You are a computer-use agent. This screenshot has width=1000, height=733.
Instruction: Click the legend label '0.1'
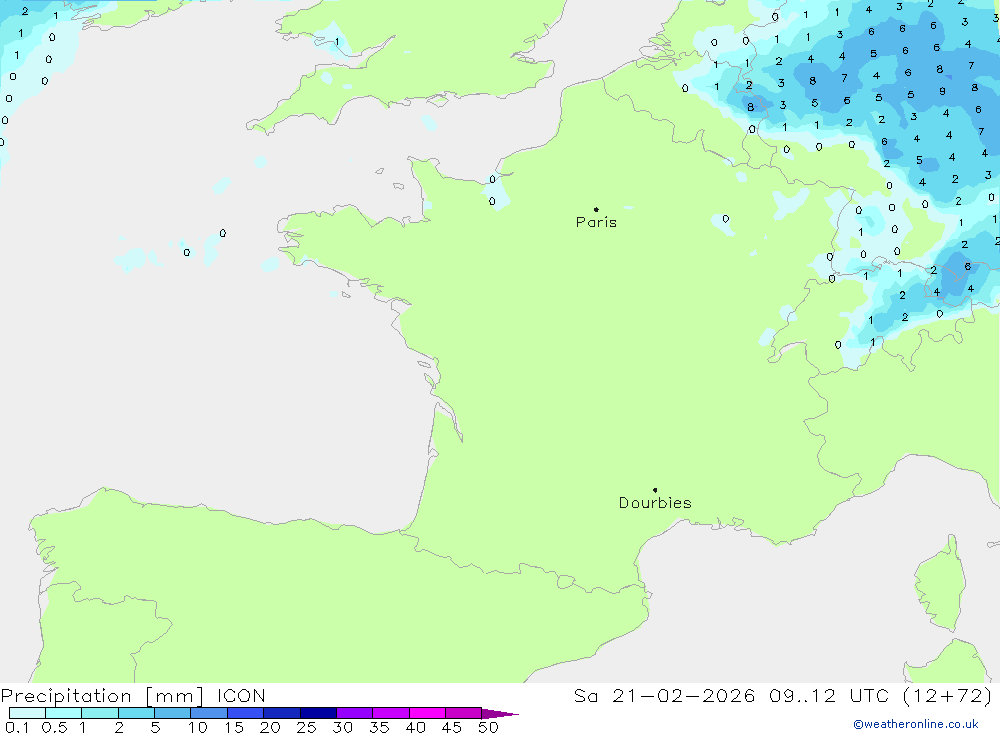17,727
